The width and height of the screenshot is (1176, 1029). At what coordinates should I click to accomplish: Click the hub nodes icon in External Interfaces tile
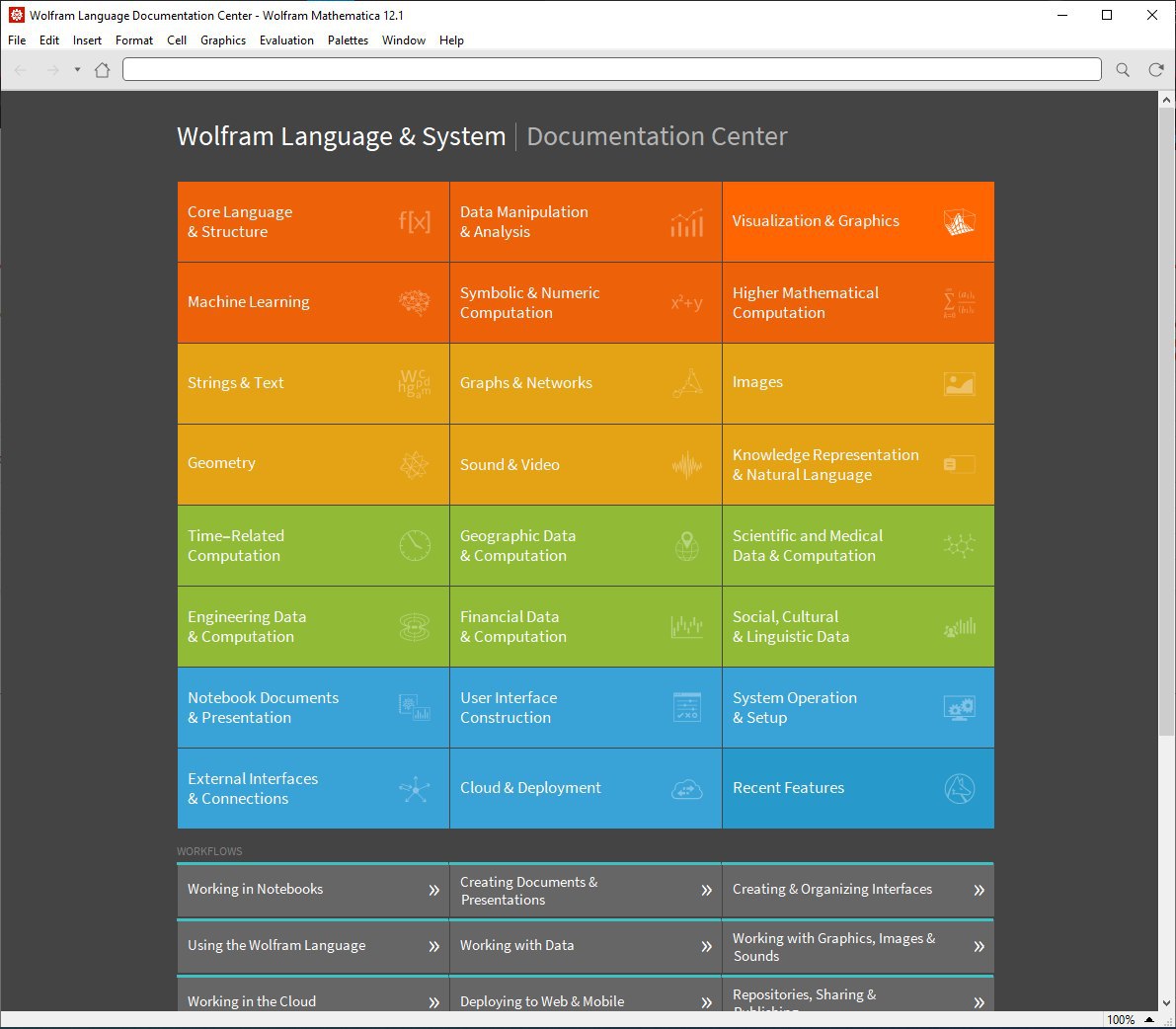point(414,789)
